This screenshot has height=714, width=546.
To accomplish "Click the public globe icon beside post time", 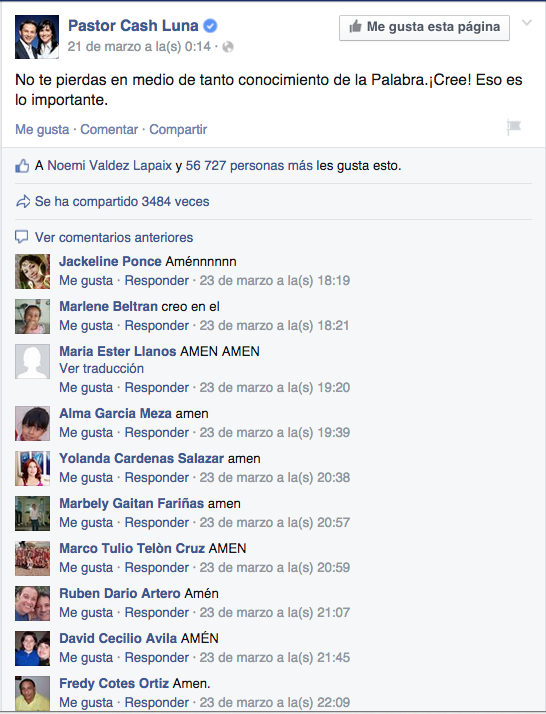I will click(228, 47).
